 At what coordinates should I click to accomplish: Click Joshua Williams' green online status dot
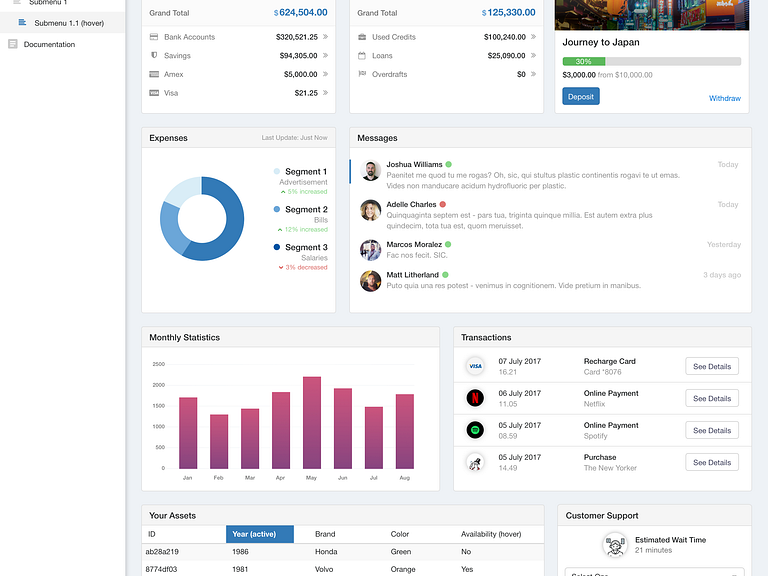point(449,165)
